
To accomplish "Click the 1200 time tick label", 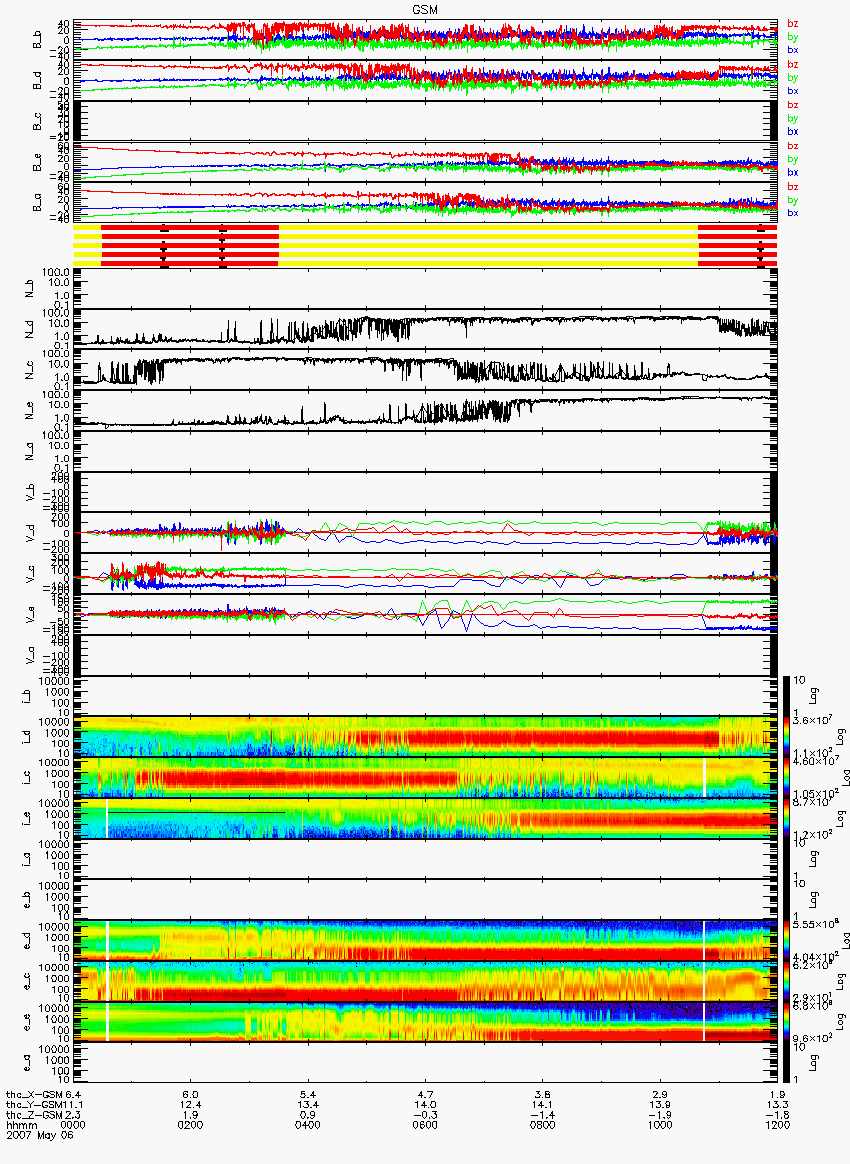I will point(777,1125).
